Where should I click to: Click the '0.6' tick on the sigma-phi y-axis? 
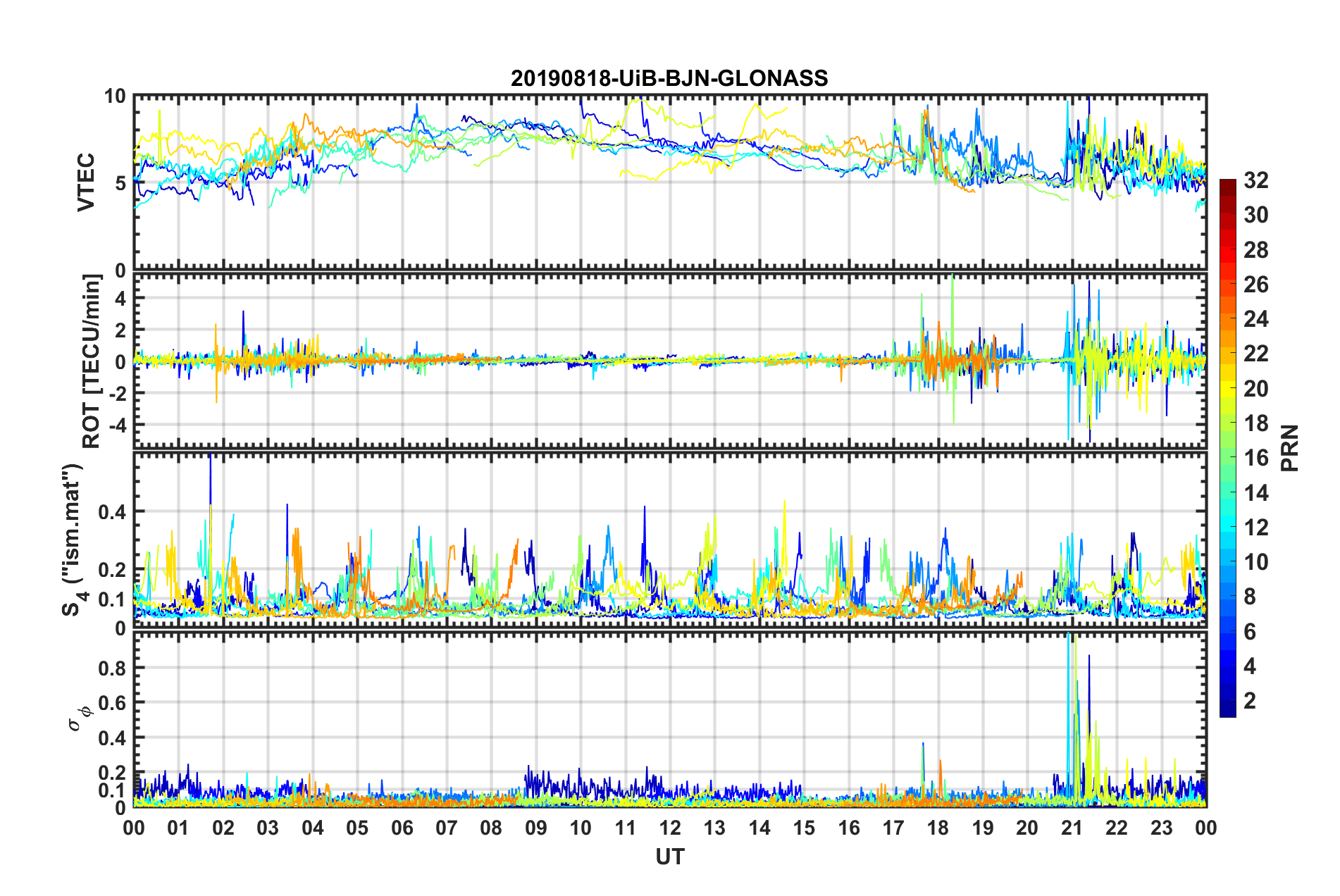pos(113,702)
